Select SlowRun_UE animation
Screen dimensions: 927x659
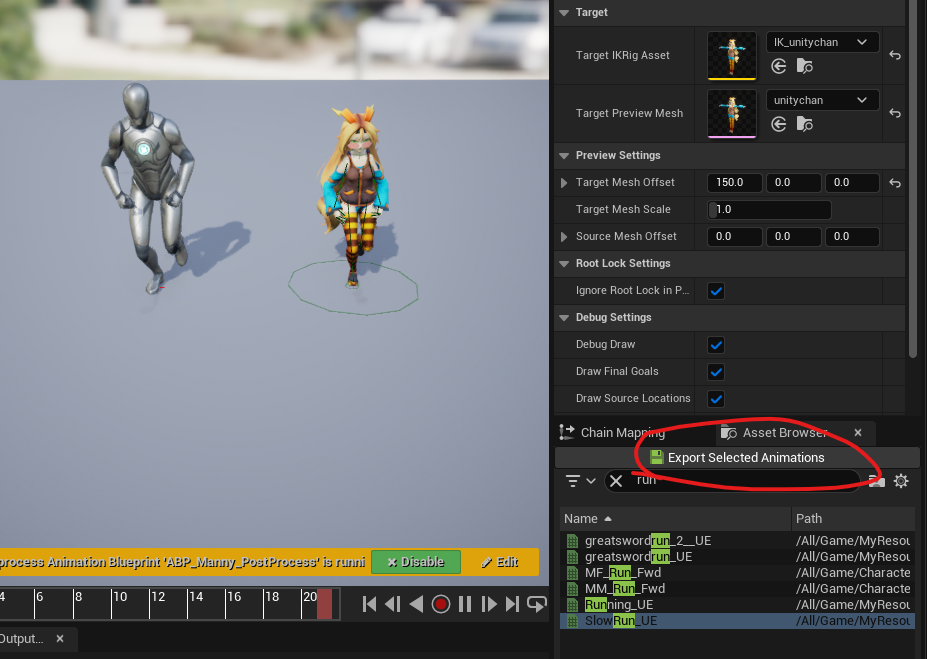737,621
